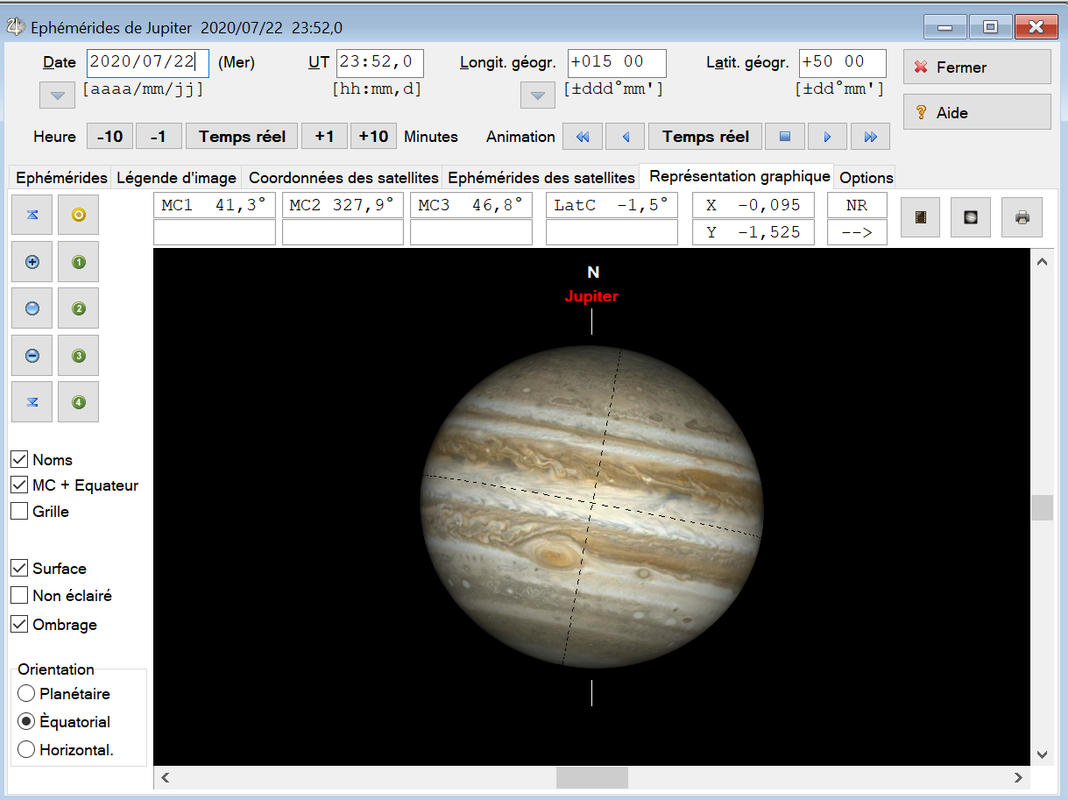Click vertical scrollbar down arrow

click(x=1041, y=754)
